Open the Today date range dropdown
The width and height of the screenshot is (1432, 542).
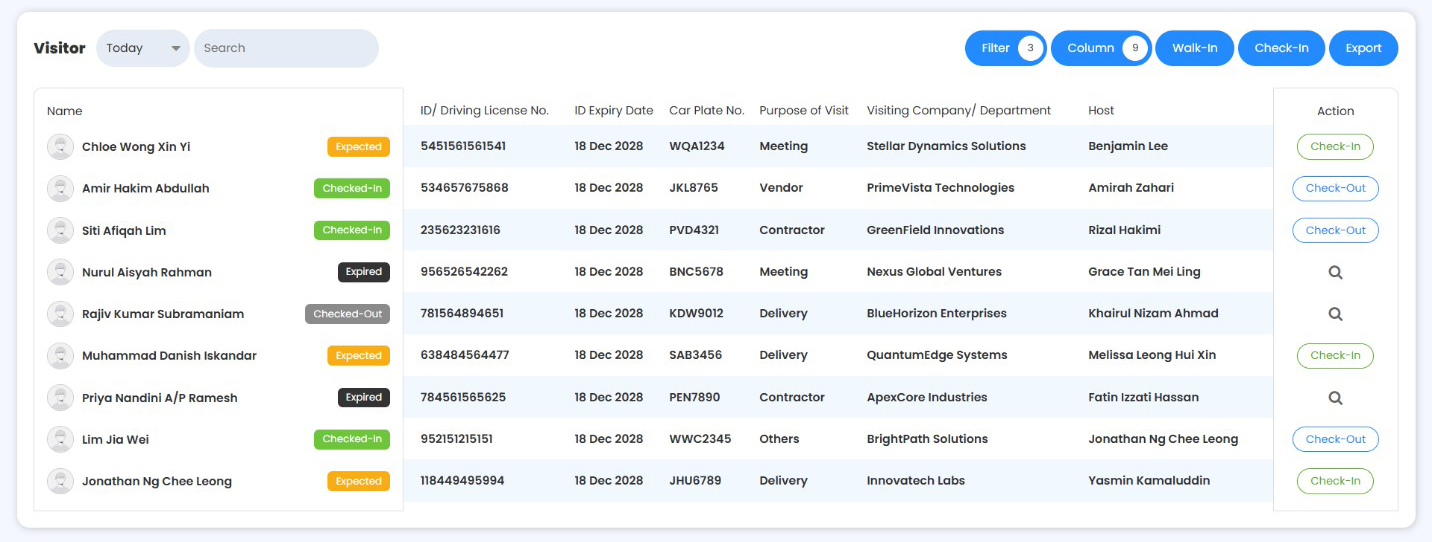pyautogui.click(x=143, y=48)
